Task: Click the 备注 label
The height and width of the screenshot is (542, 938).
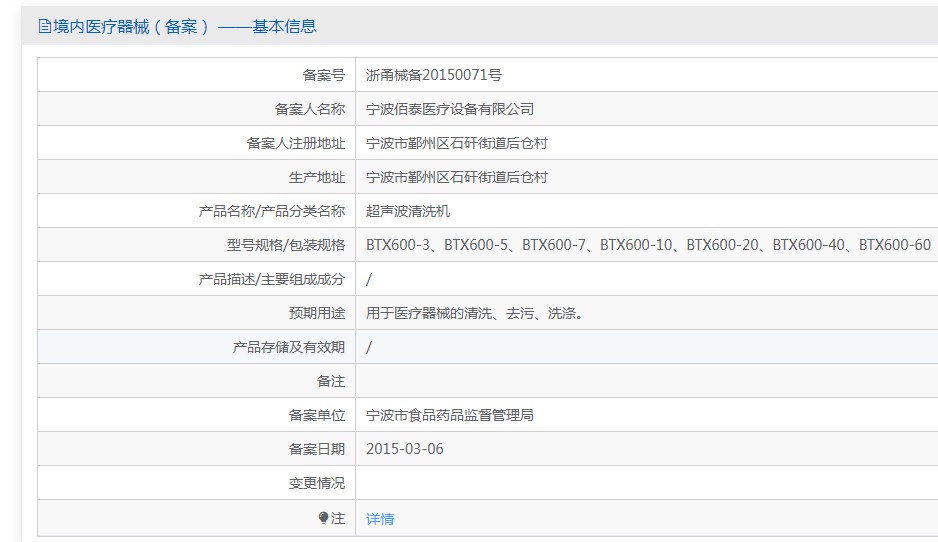Action: (331, 381)
